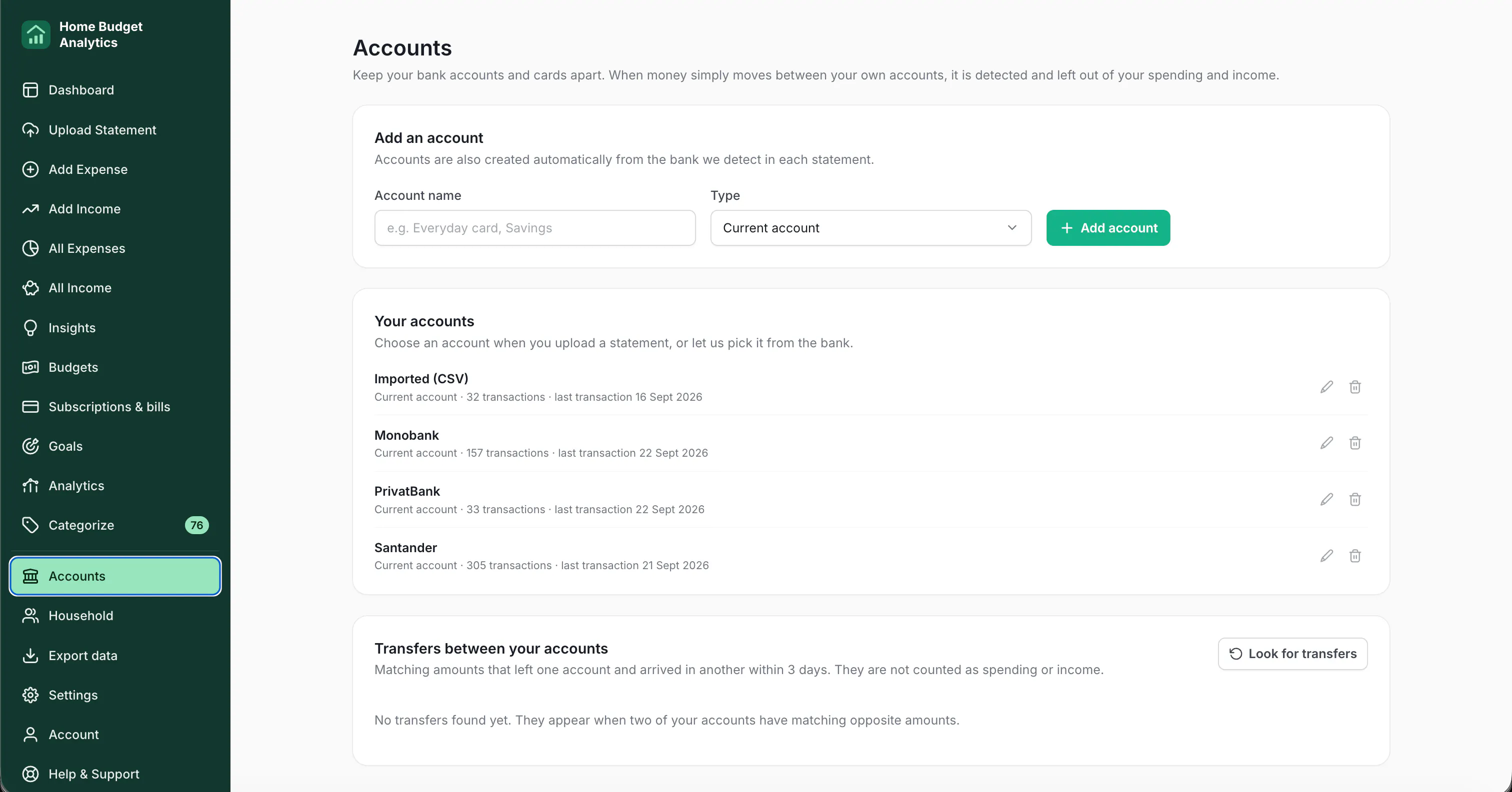
Task: Open Household settings
Action: [x=115, y=616]
